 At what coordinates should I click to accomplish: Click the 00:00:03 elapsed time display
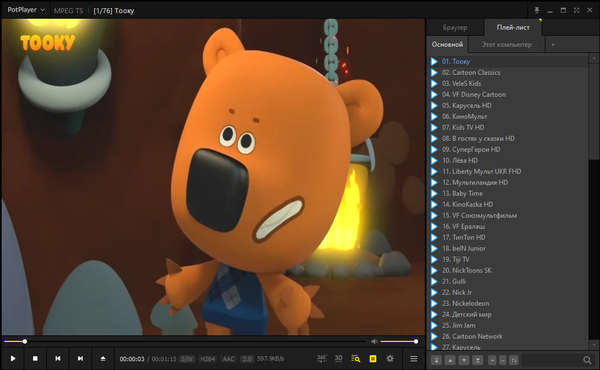132,359
